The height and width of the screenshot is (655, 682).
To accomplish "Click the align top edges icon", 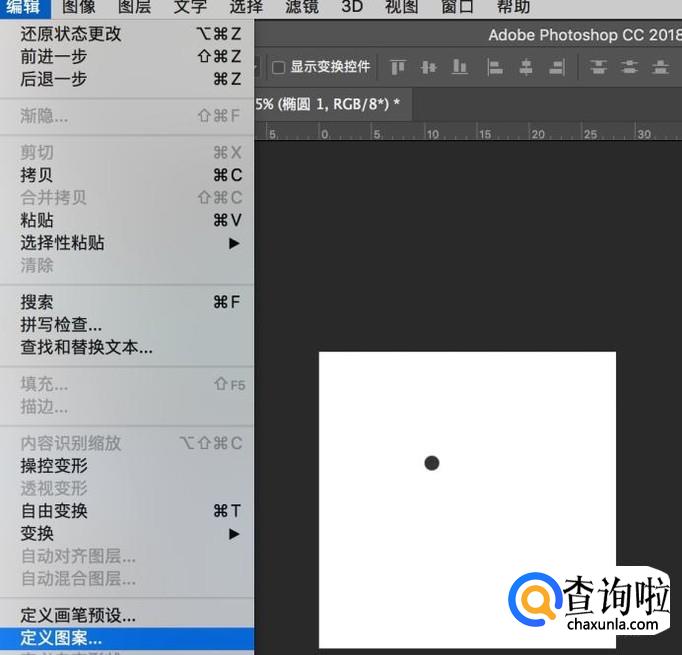I will click(398, 68).
